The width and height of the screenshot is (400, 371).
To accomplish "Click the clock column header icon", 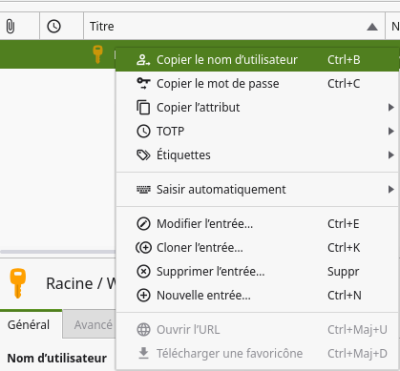I will [54, 26].
